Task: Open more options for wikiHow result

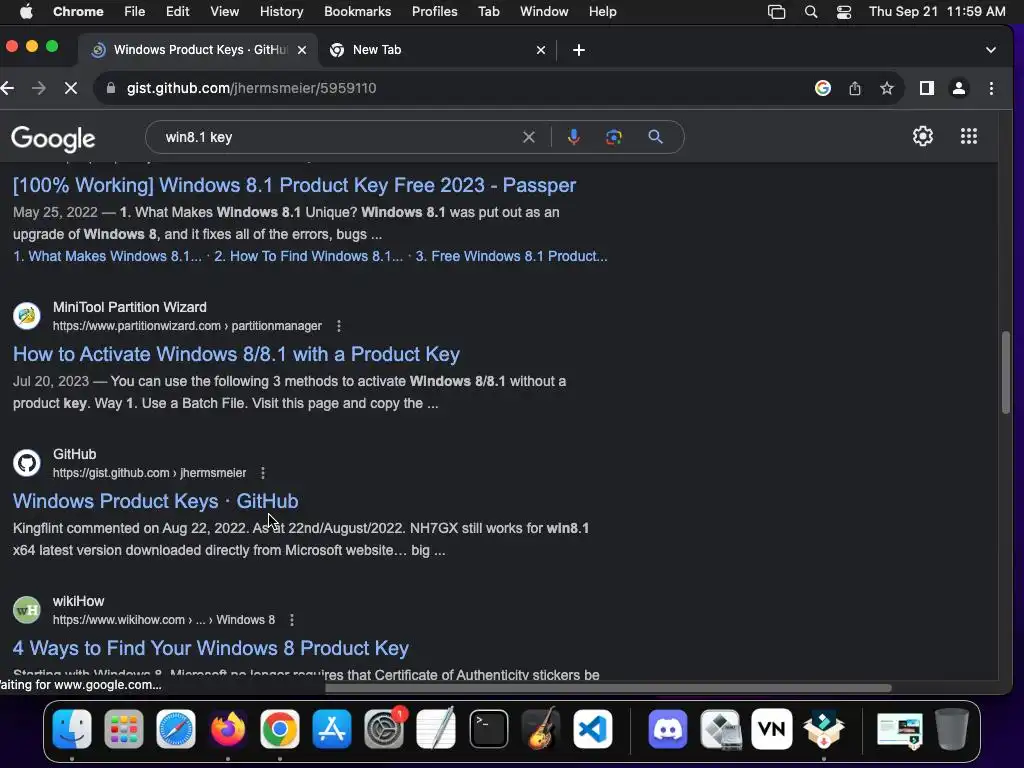Action: [291, 620]
